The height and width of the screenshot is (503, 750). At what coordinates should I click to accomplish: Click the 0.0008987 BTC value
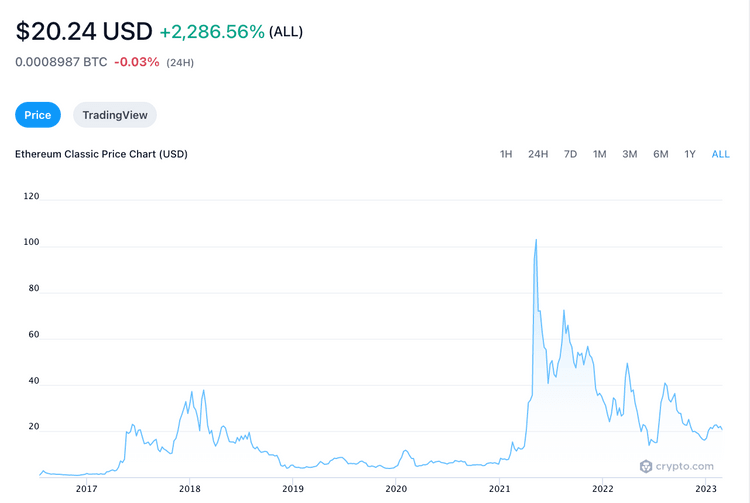[x=61, y=62]
